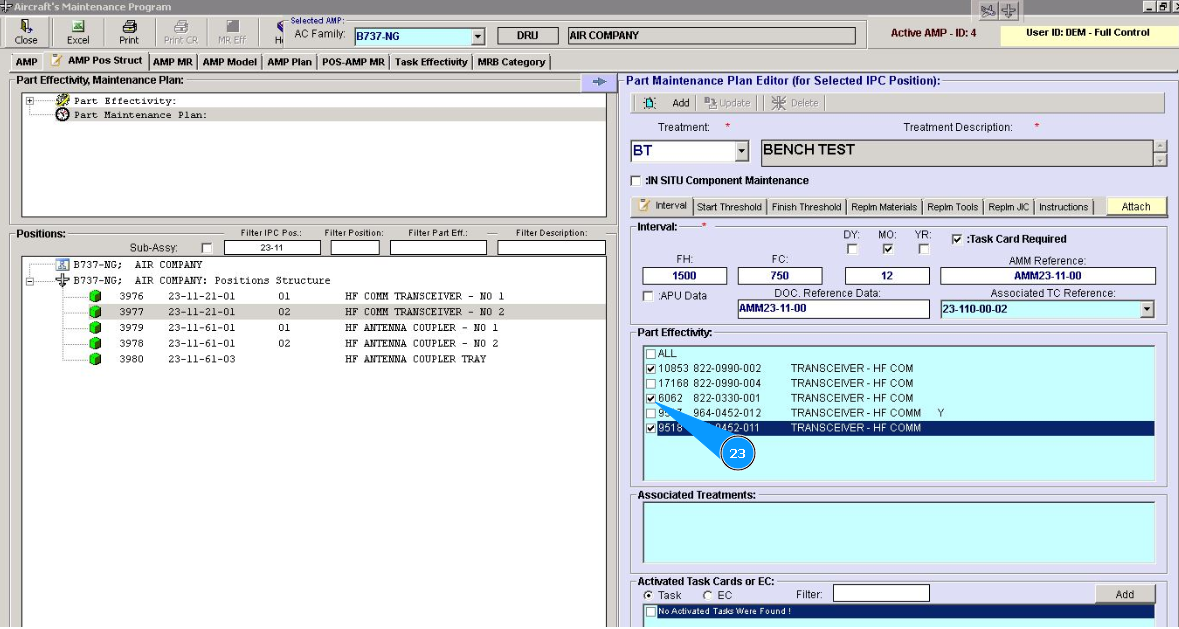Check the ALL part effectivity checkbox
1179x629 pixels.
coord(651,354)
